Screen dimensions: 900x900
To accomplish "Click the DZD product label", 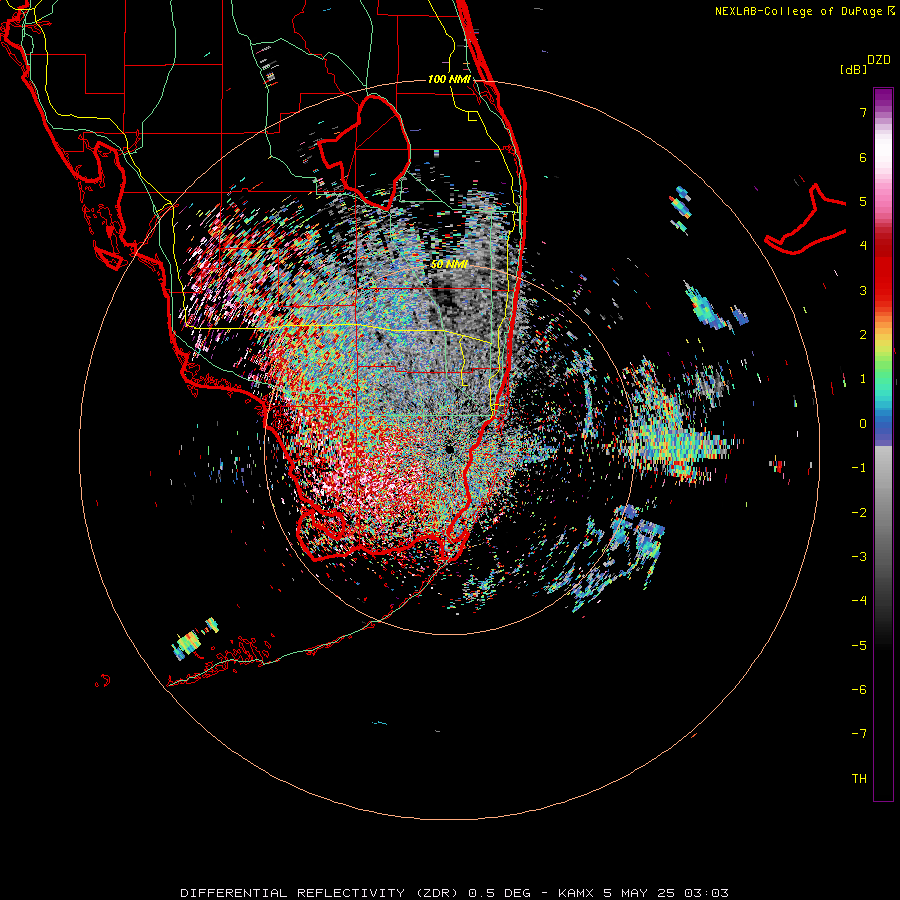I will click(x=879, y=60).
